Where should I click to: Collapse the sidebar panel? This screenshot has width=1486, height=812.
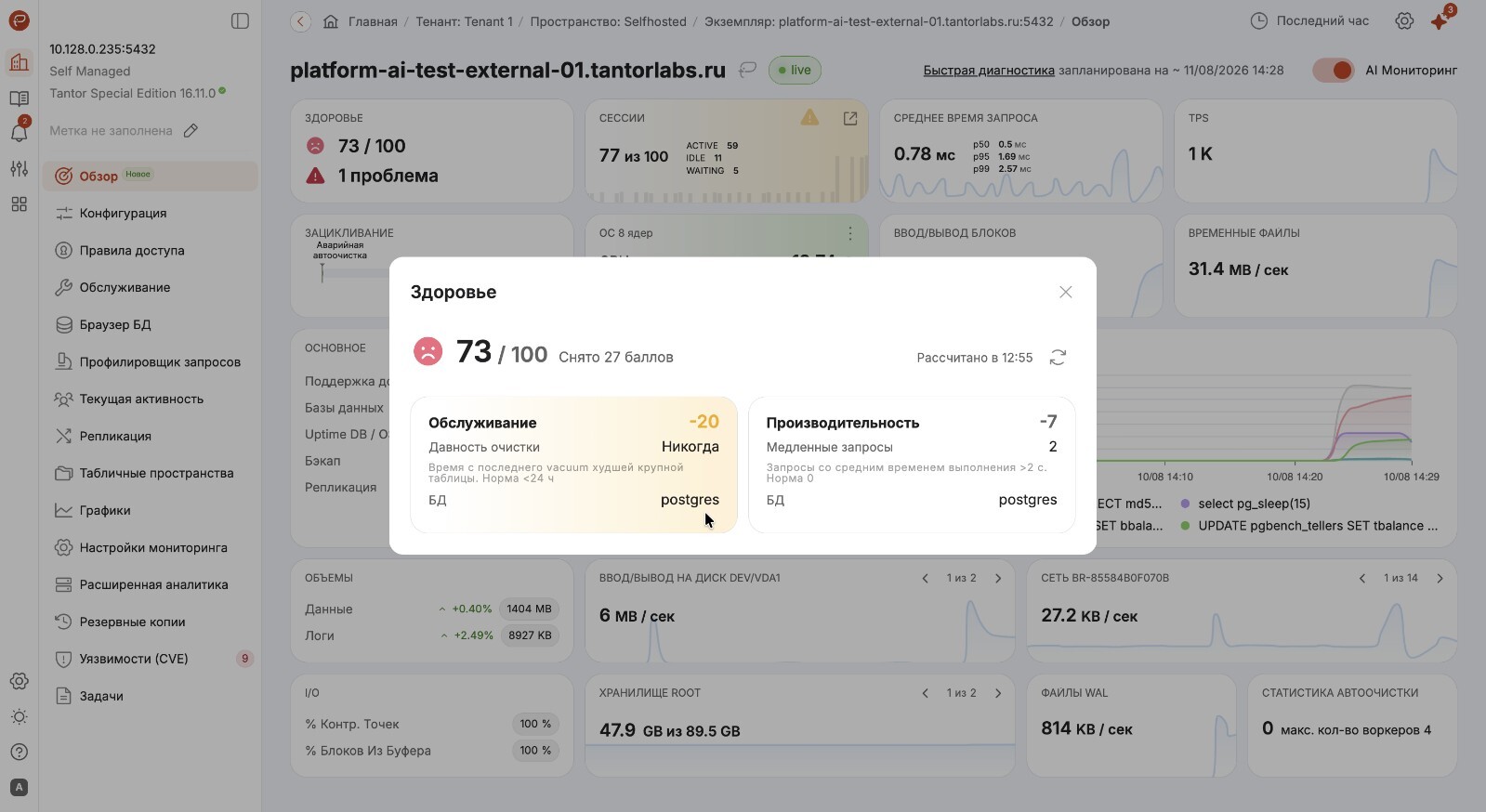tap(240, 20)
